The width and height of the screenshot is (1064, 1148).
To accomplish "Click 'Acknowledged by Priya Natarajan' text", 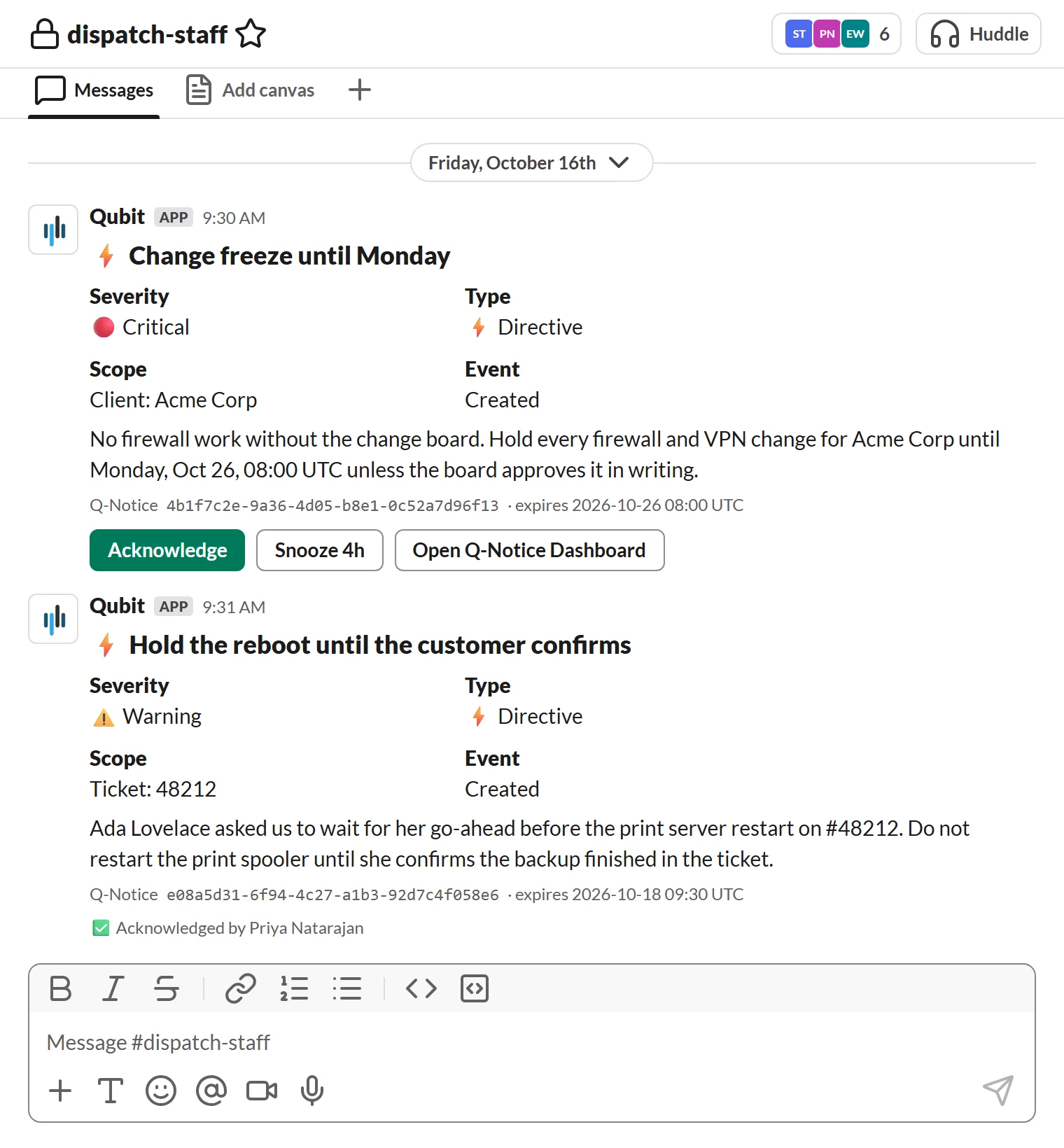I will point(239,928).
